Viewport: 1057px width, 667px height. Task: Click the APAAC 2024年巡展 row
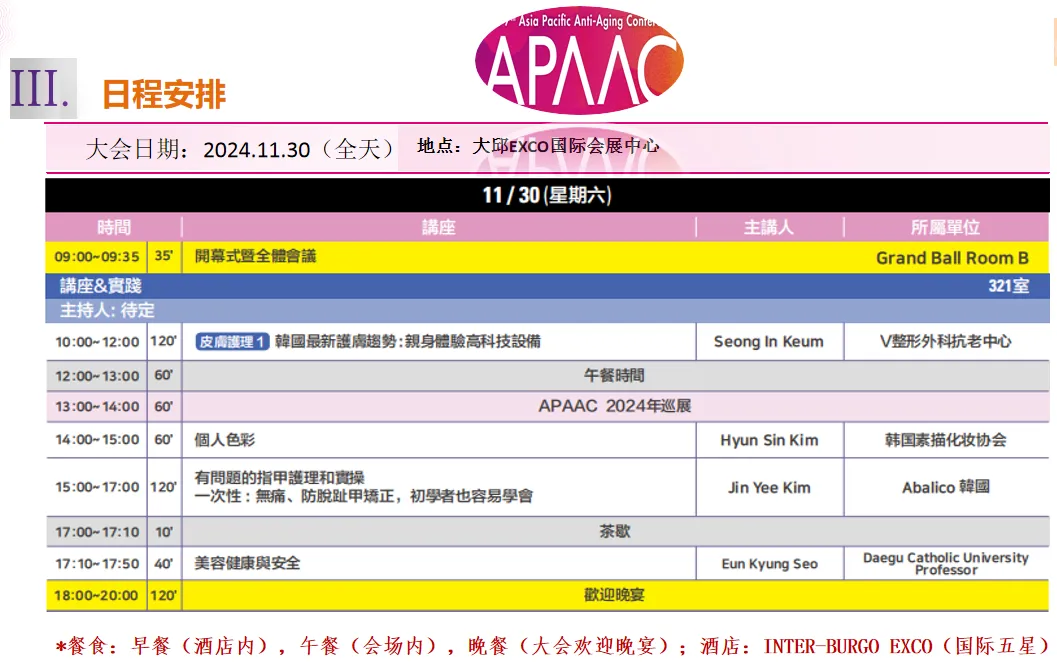(615, 406)
